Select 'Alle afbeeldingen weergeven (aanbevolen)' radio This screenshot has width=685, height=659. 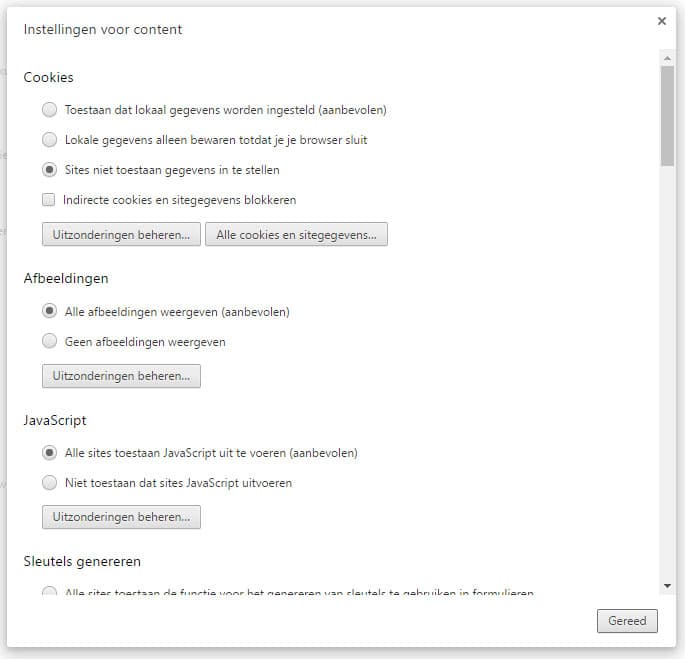(x=49, y=311)
